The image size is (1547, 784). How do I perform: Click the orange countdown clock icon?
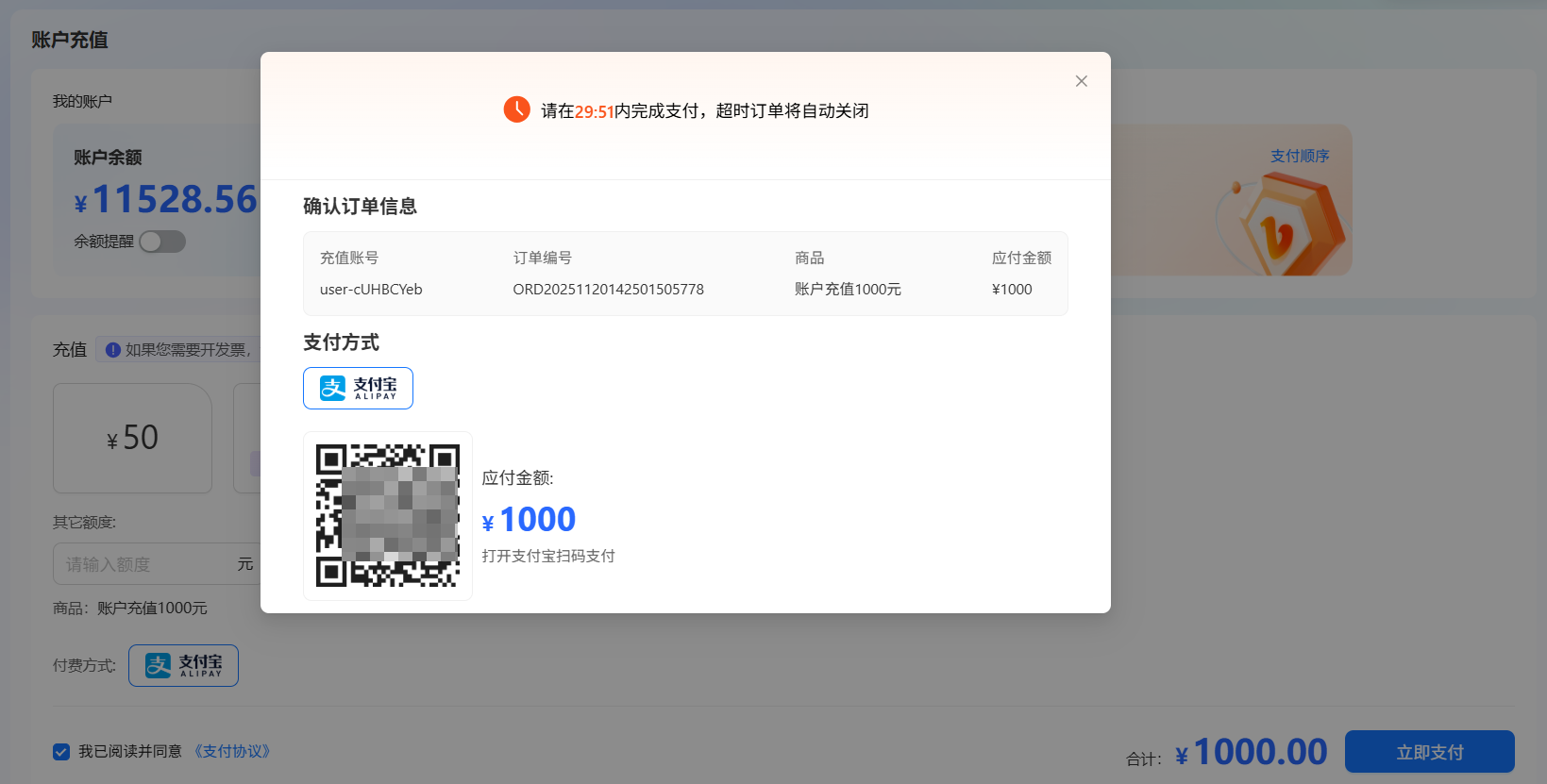517,109
